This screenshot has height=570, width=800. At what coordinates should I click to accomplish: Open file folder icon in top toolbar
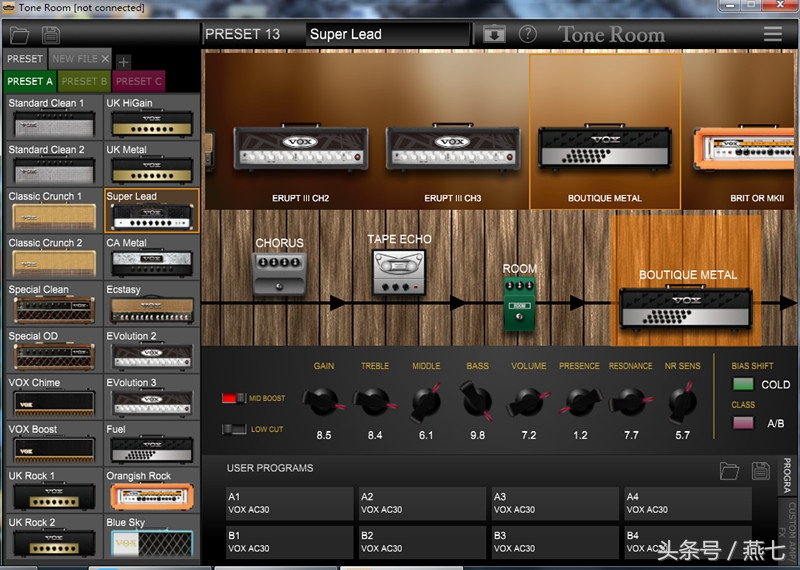pos(19,35)
